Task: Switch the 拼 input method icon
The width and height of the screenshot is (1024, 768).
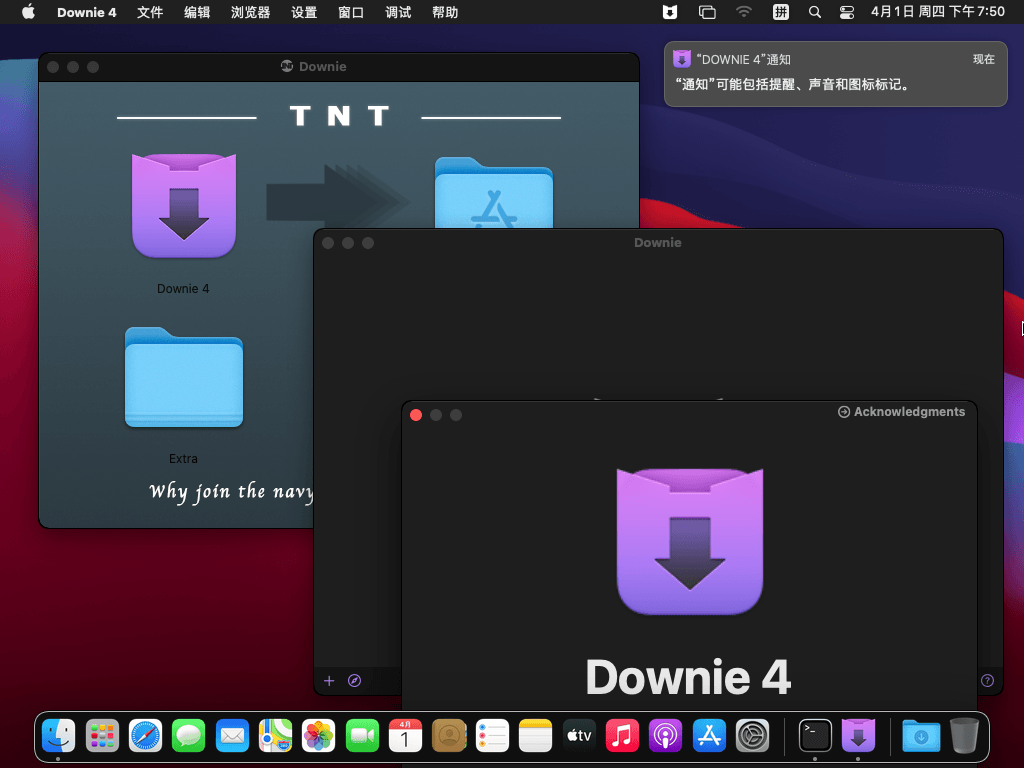Action: point(780,12)
